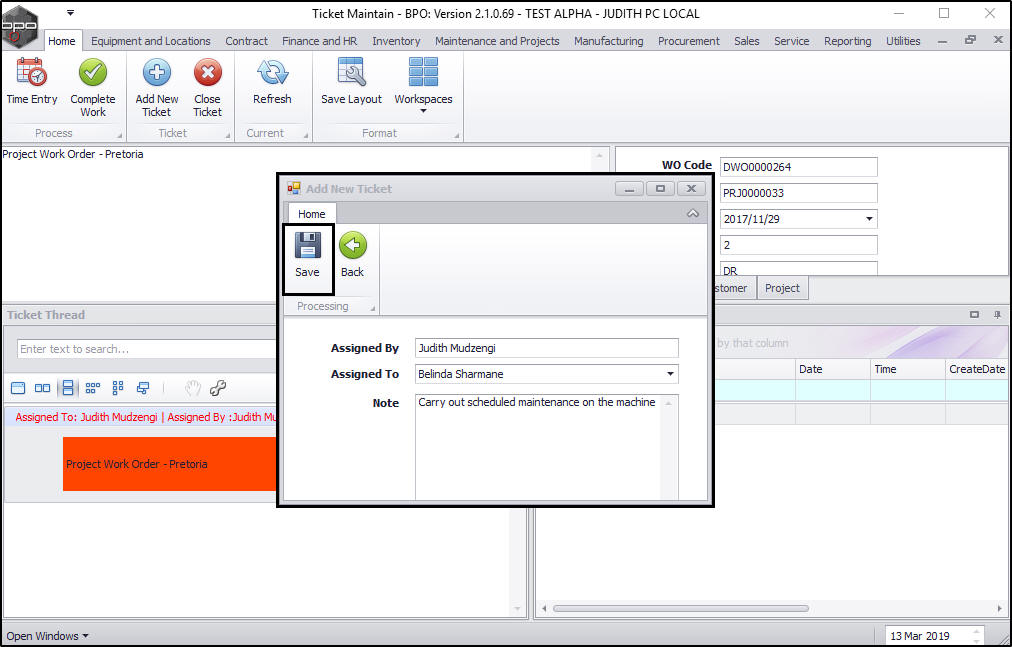Select the small tiles grid view icon
1012x647 pixels.
[x=92, y=388]
